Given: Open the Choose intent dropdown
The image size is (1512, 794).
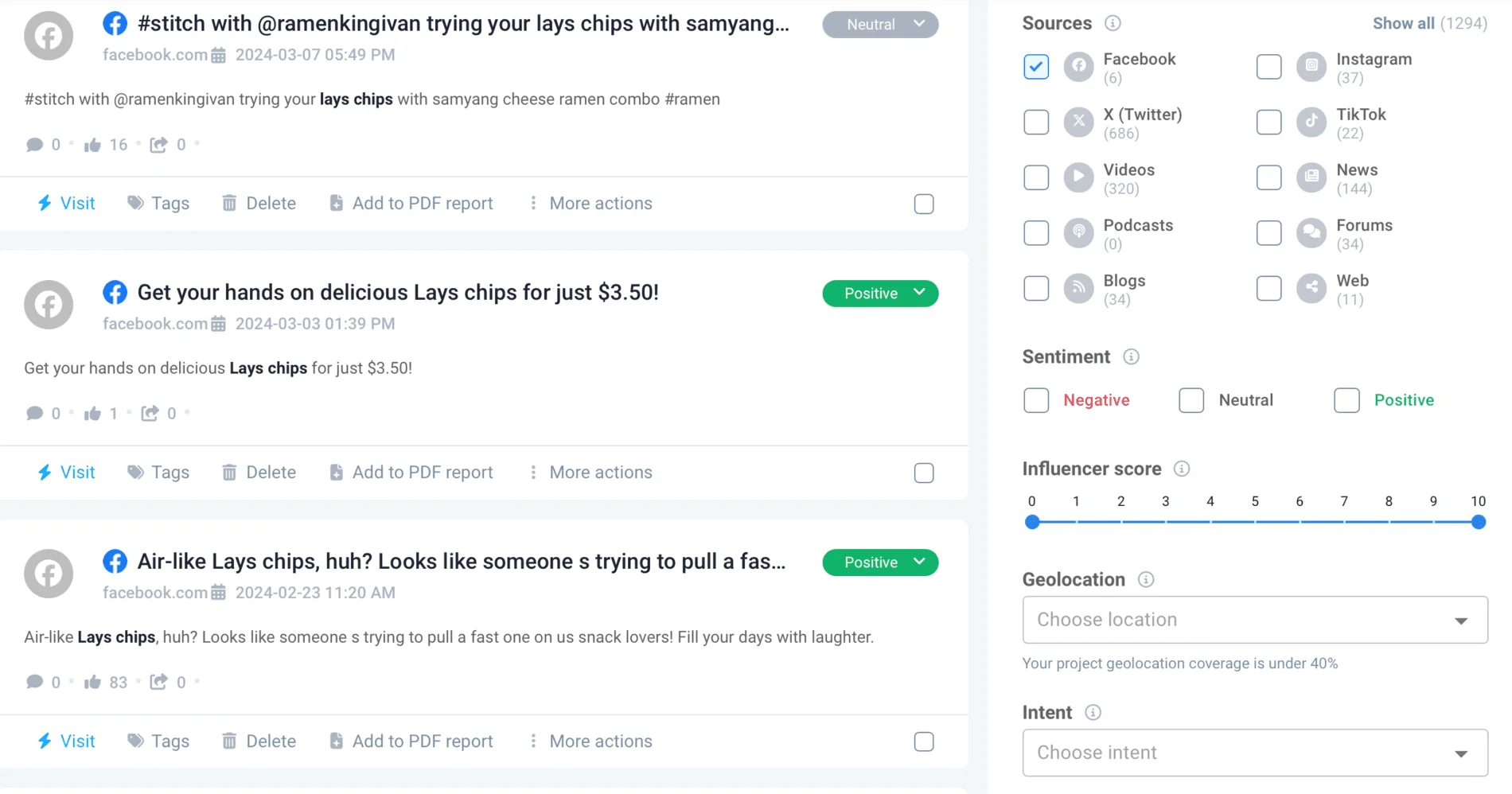Looking at the screenshot, I should pos(1255,753).
